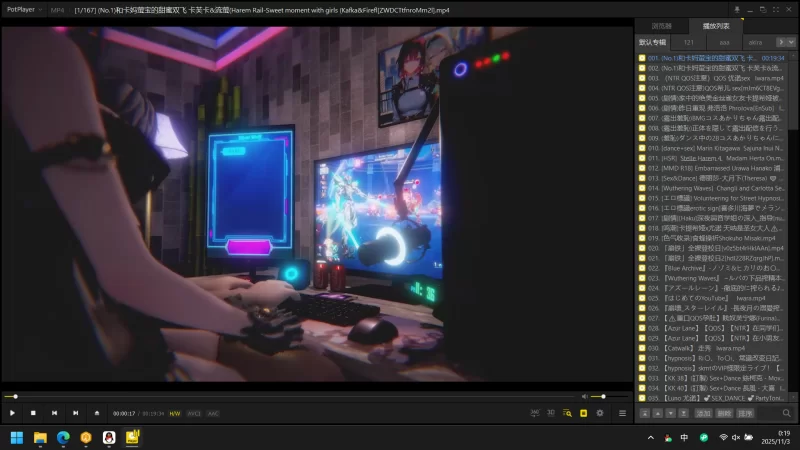Move selected playlist item up

click(658, 413)
